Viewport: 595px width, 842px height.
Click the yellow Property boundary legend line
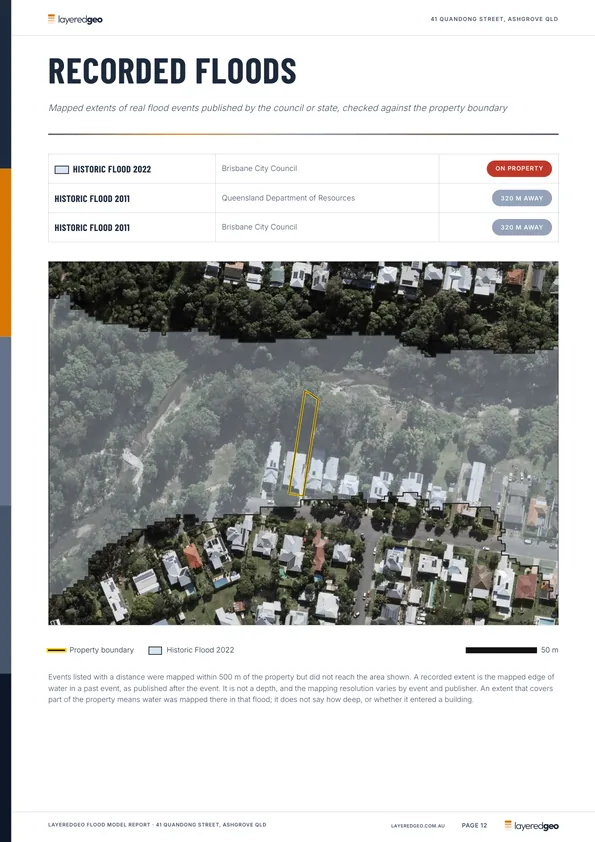(56, 650)
